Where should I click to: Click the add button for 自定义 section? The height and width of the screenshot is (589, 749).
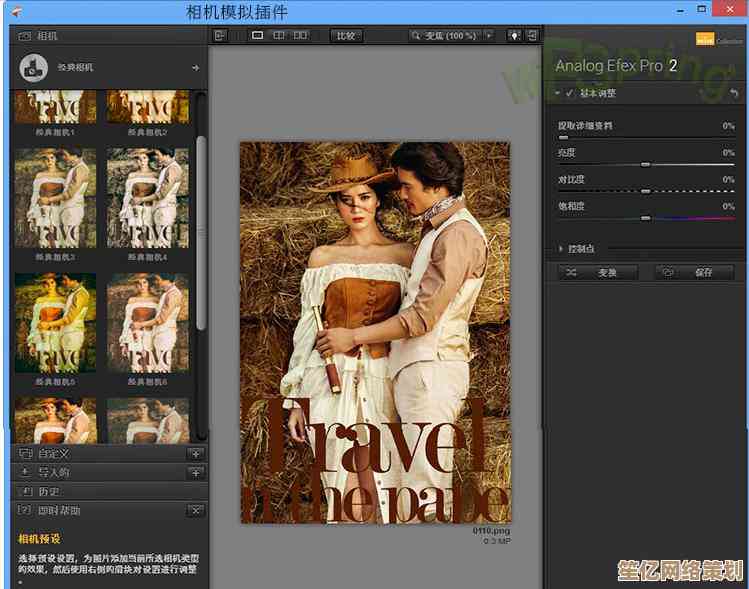click(x=196, y=454)
